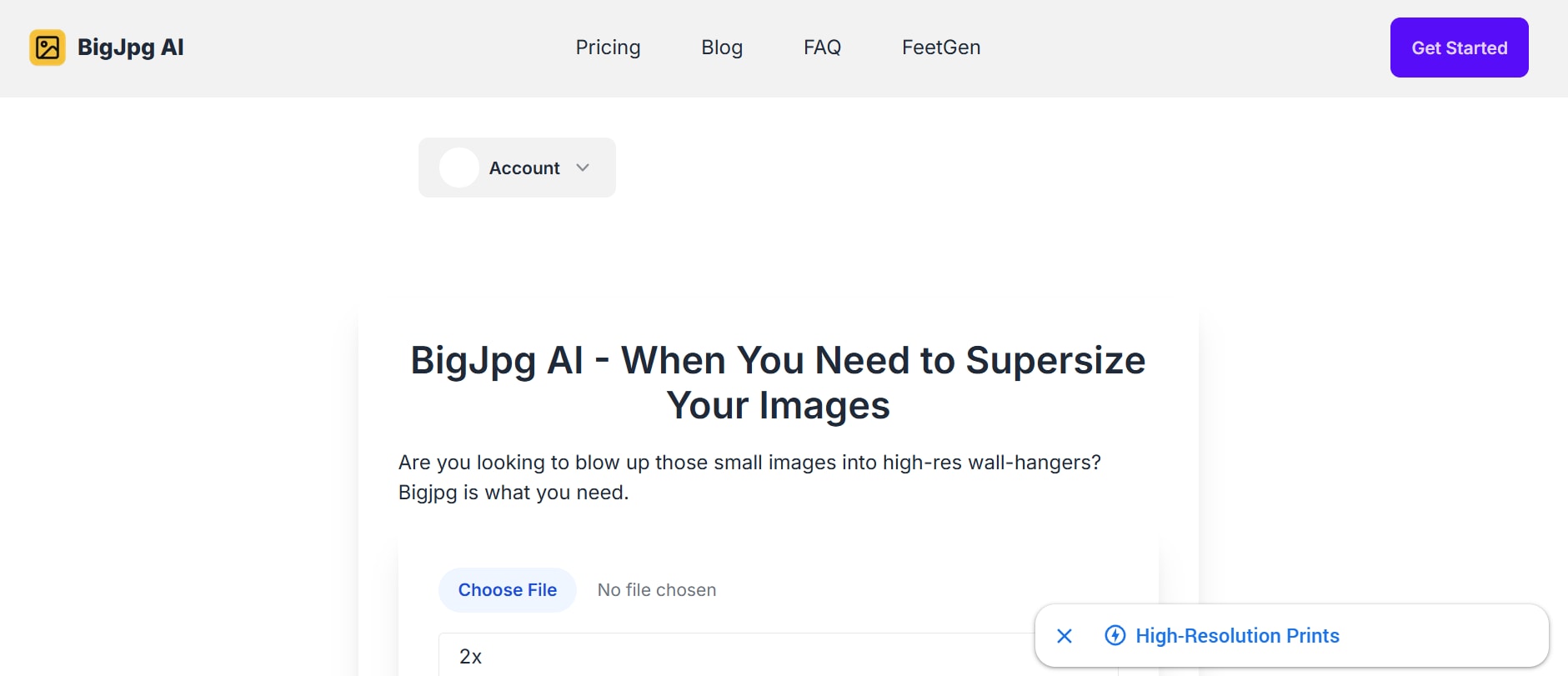1568x676 pixels.
Task: Open the 2x upscale factor dropdown
Action: [734, 656]
